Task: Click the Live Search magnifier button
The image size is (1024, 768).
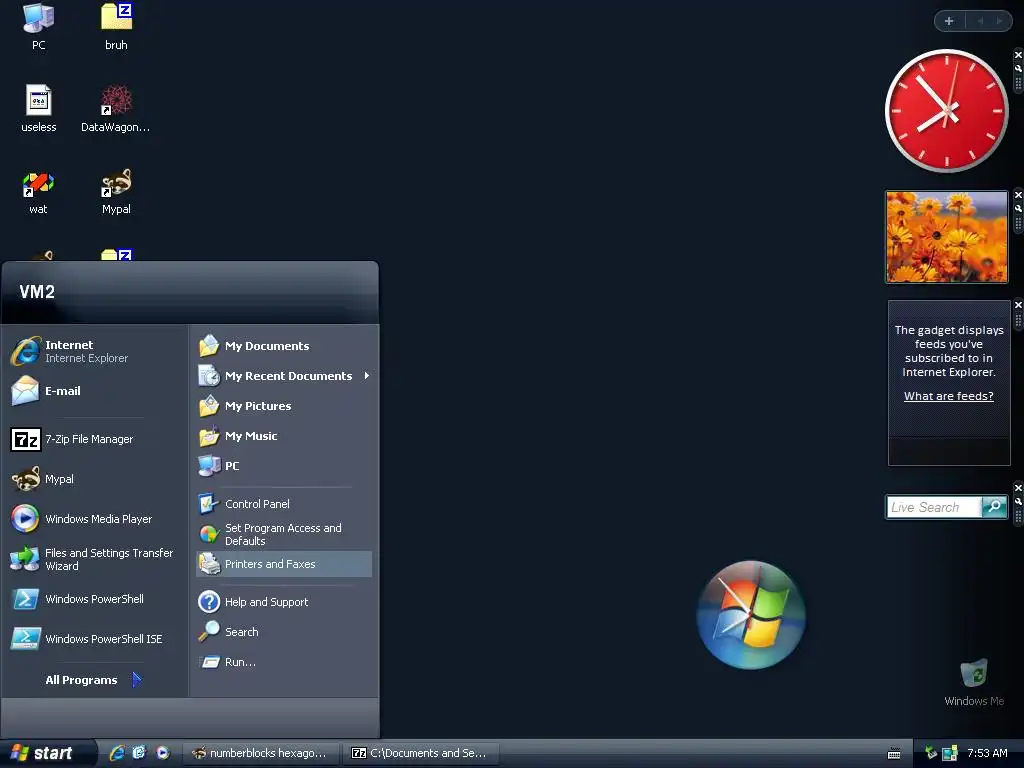Action: coord(995,507)
